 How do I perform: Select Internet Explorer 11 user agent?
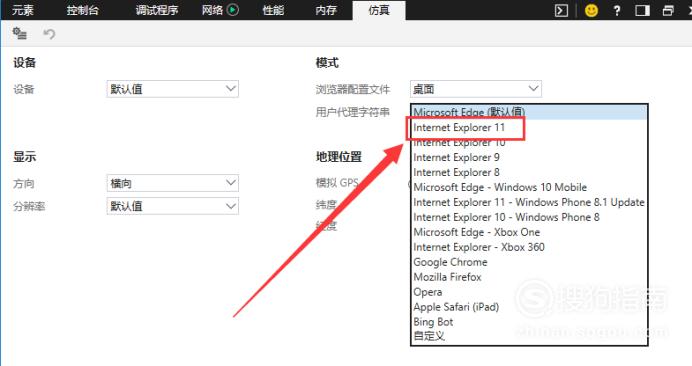tap(529, 128)
